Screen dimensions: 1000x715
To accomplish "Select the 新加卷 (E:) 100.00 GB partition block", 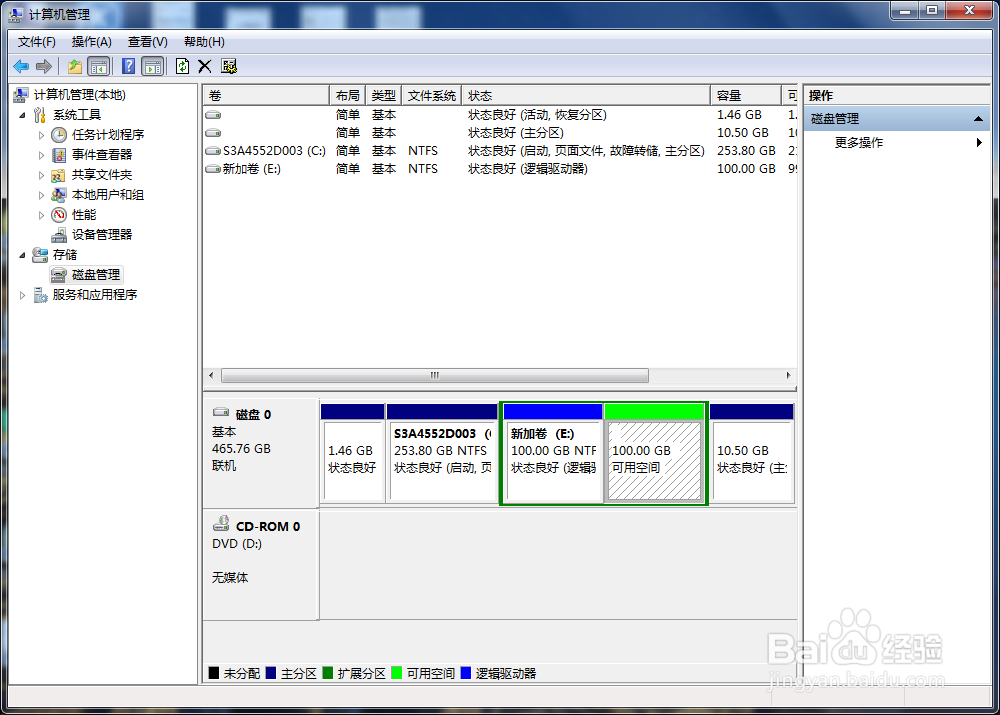I will pyautogui.click(x=553, y=453).
